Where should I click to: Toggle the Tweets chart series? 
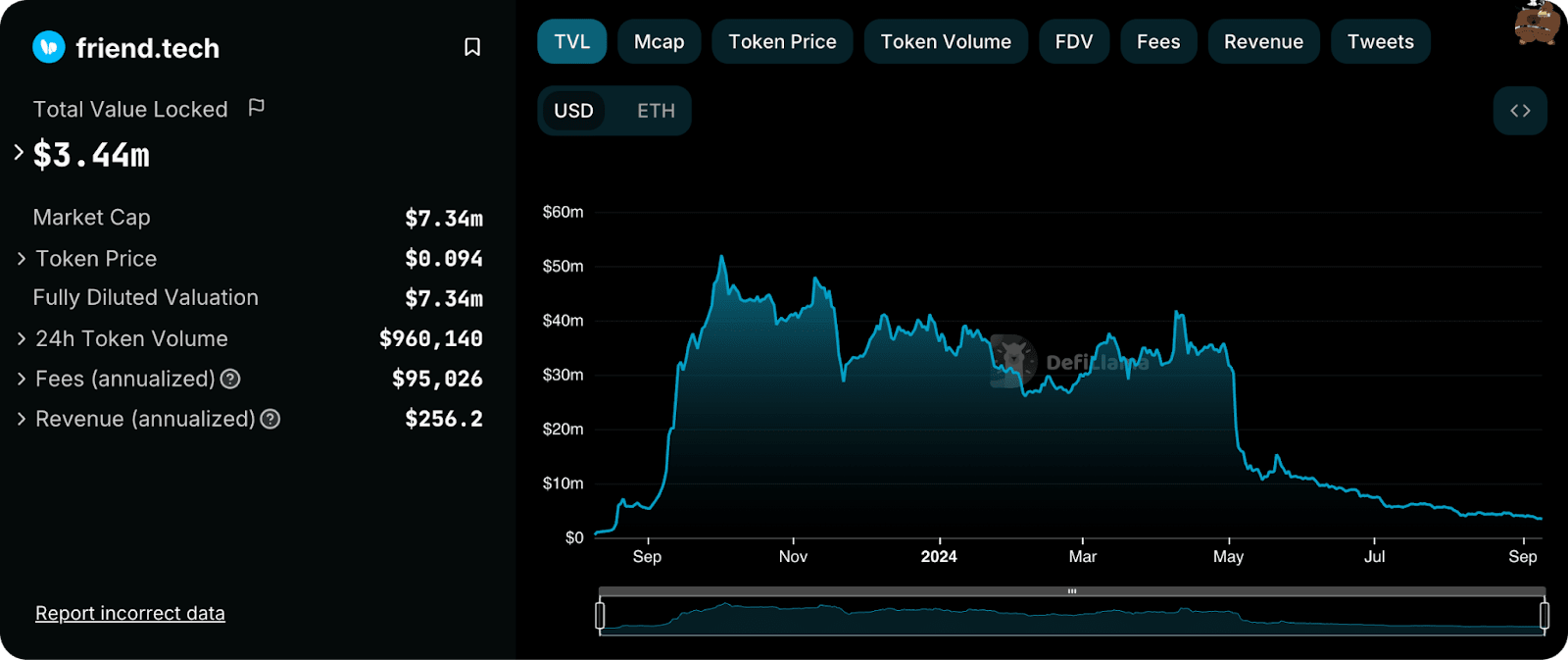[x=1381, y=42]
